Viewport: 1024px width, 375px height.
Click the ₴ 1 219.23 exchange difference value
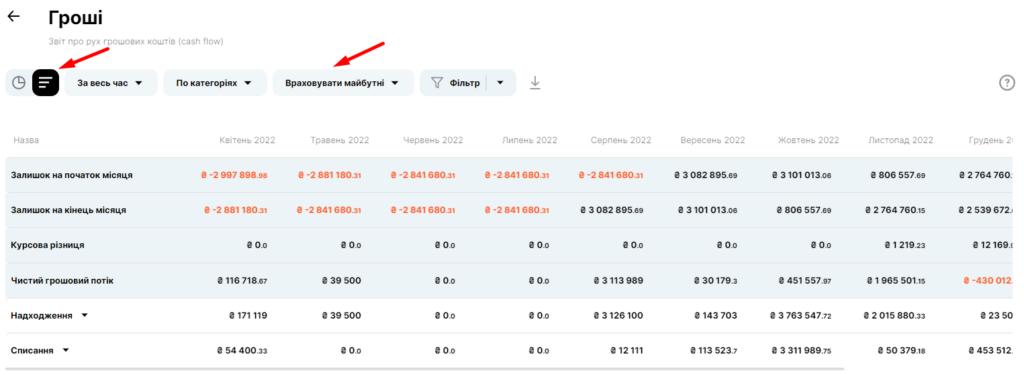904,245
